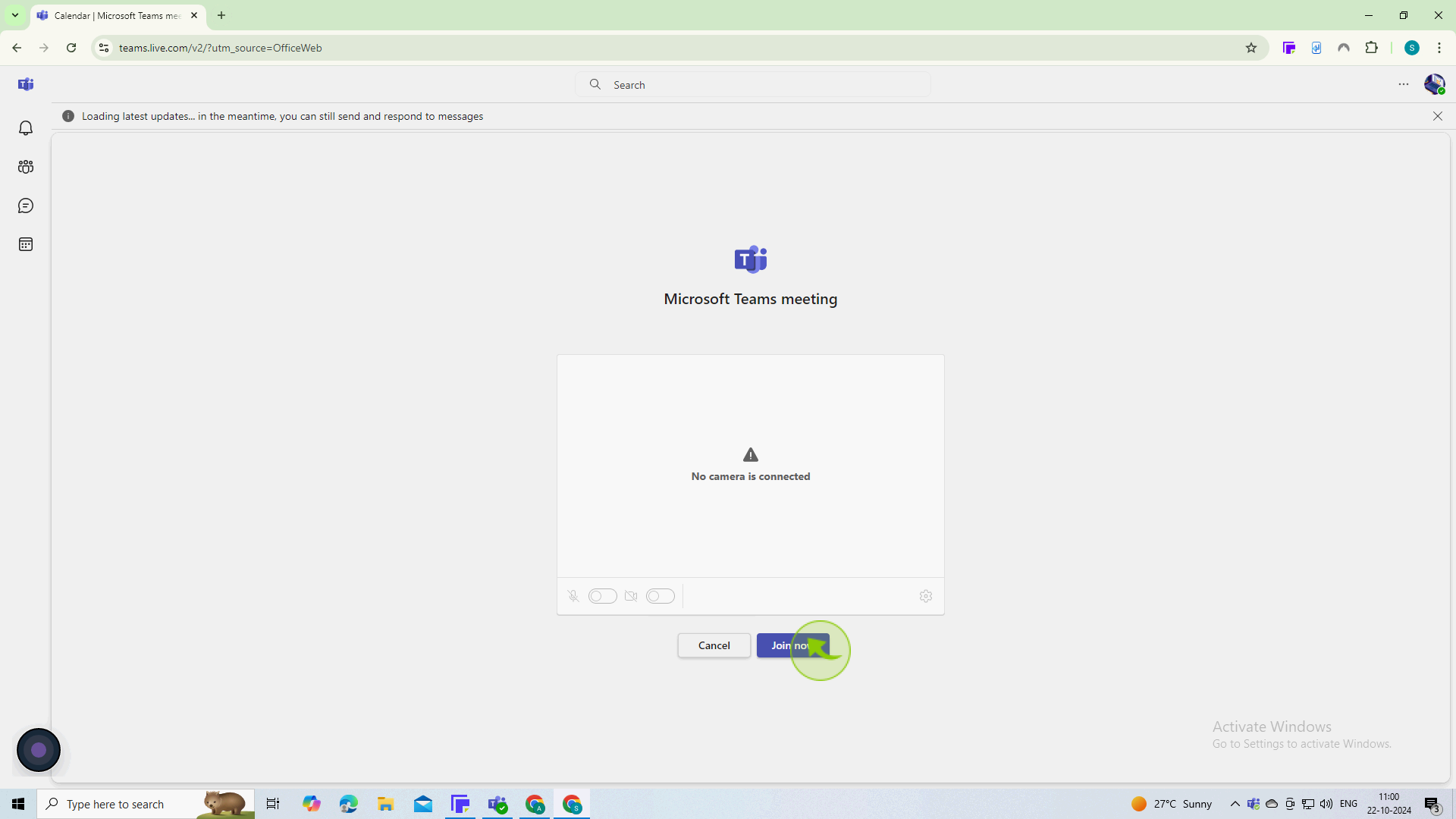Show hidden system tray icons
Screen dimensions: 1456x819
click(1235, 804)
